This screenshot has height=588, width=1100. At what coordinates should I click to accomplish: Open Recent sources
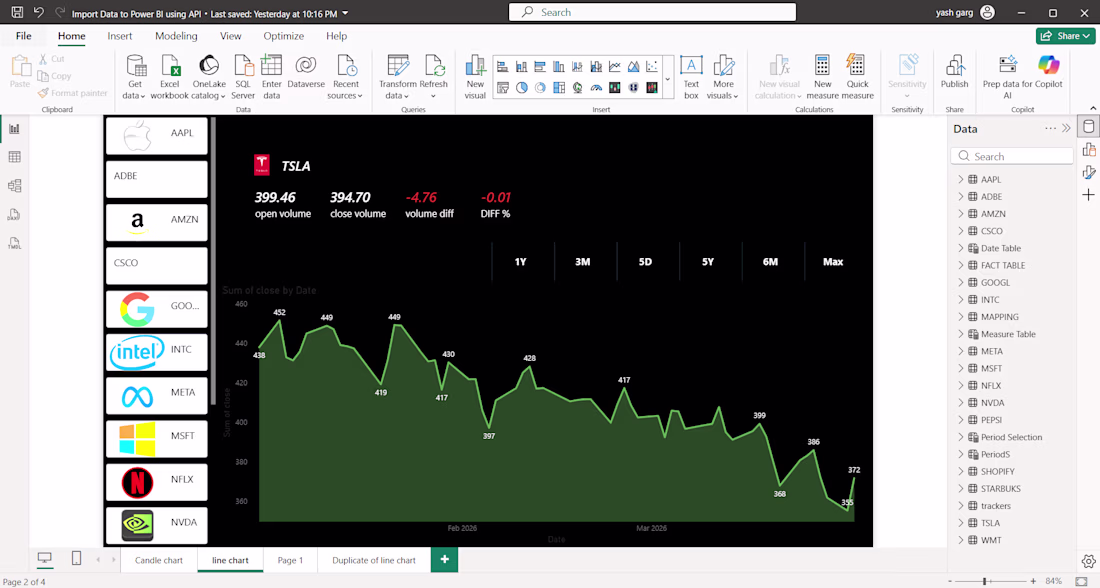[345, 77]
